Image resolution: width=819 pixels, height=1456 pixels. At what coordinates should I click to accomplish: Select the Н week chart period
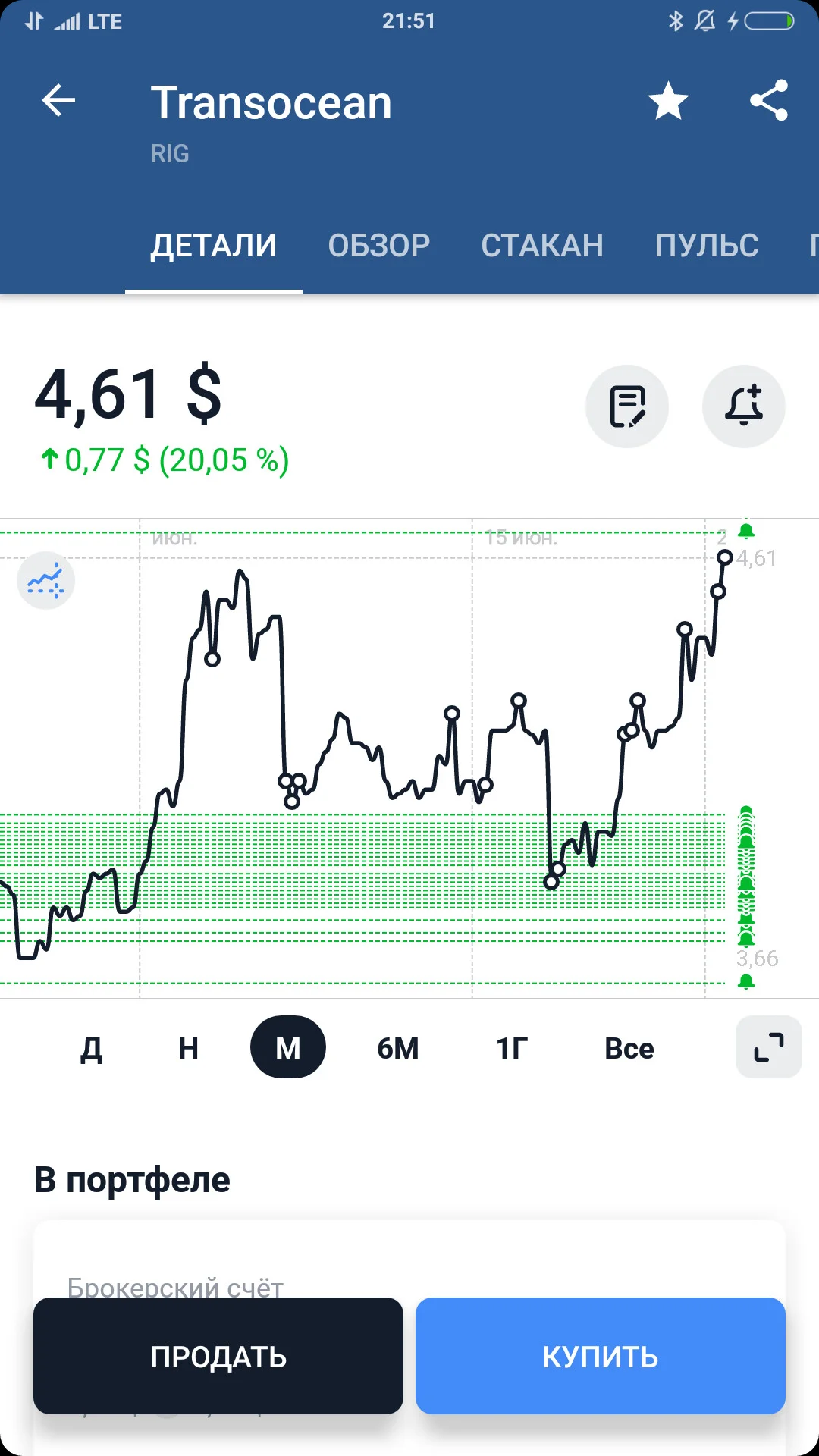tap(189, 1048)
